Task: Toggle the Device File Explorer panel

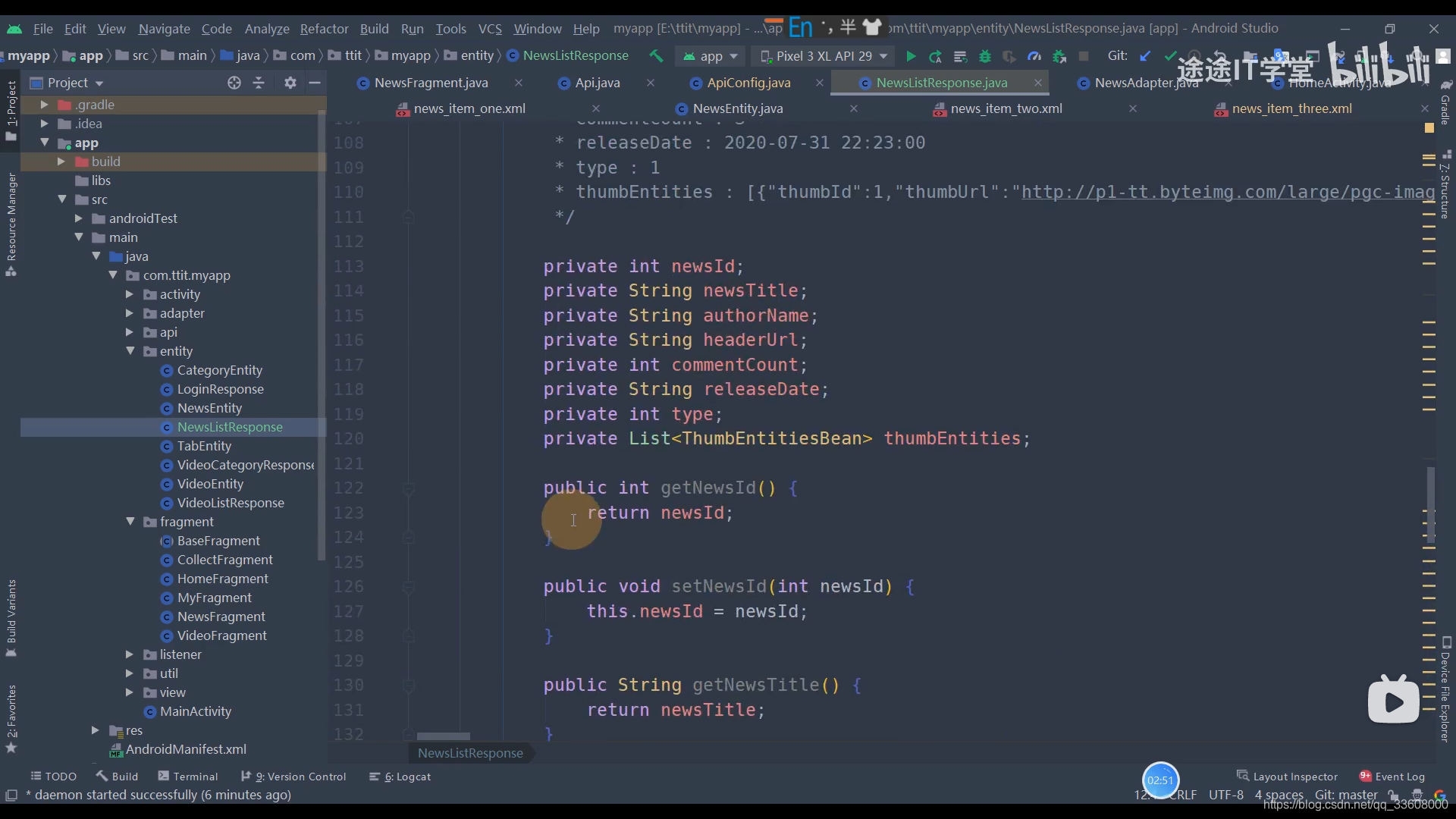Action: 1445,690
